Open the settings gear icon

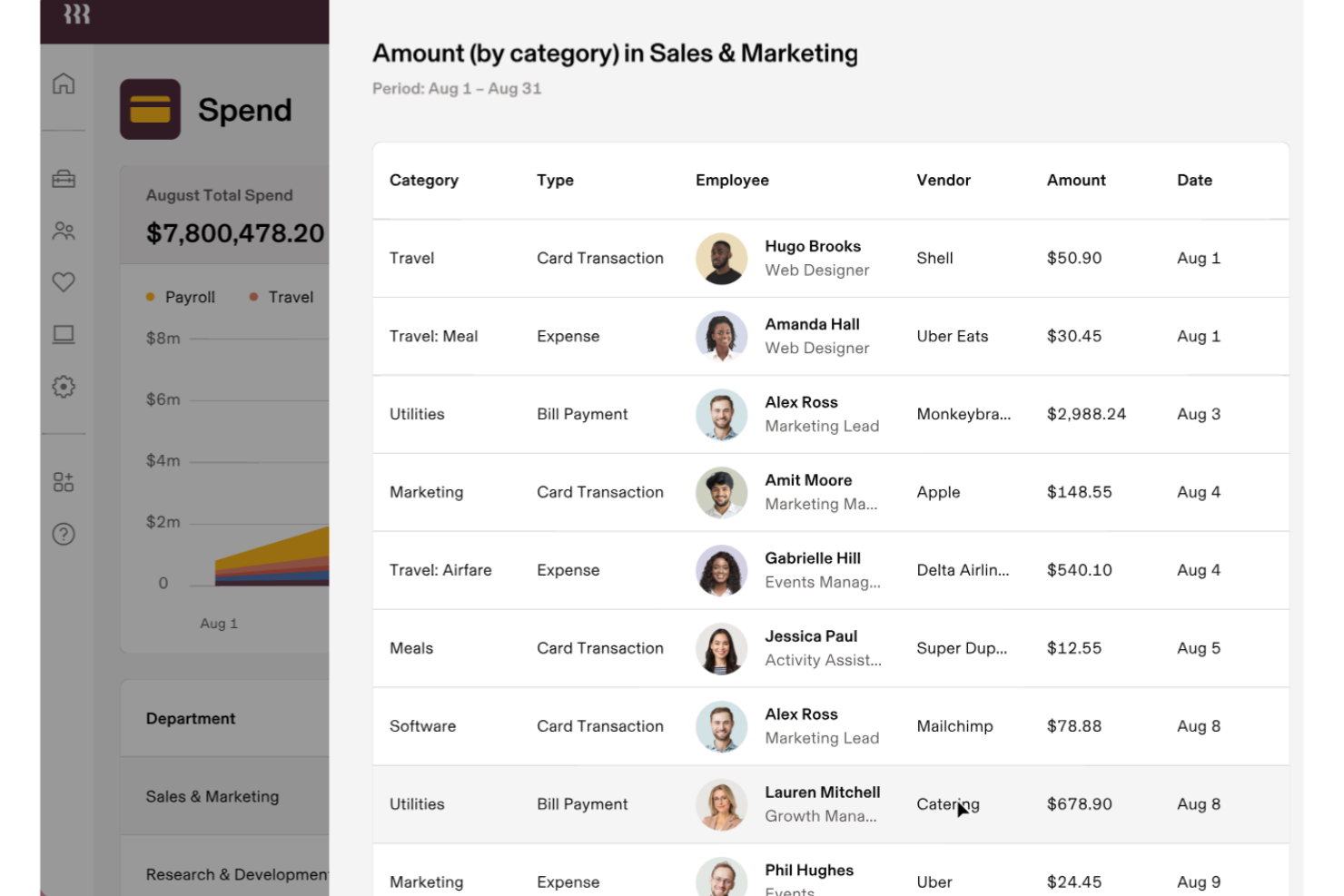click(x=63, y=386)
